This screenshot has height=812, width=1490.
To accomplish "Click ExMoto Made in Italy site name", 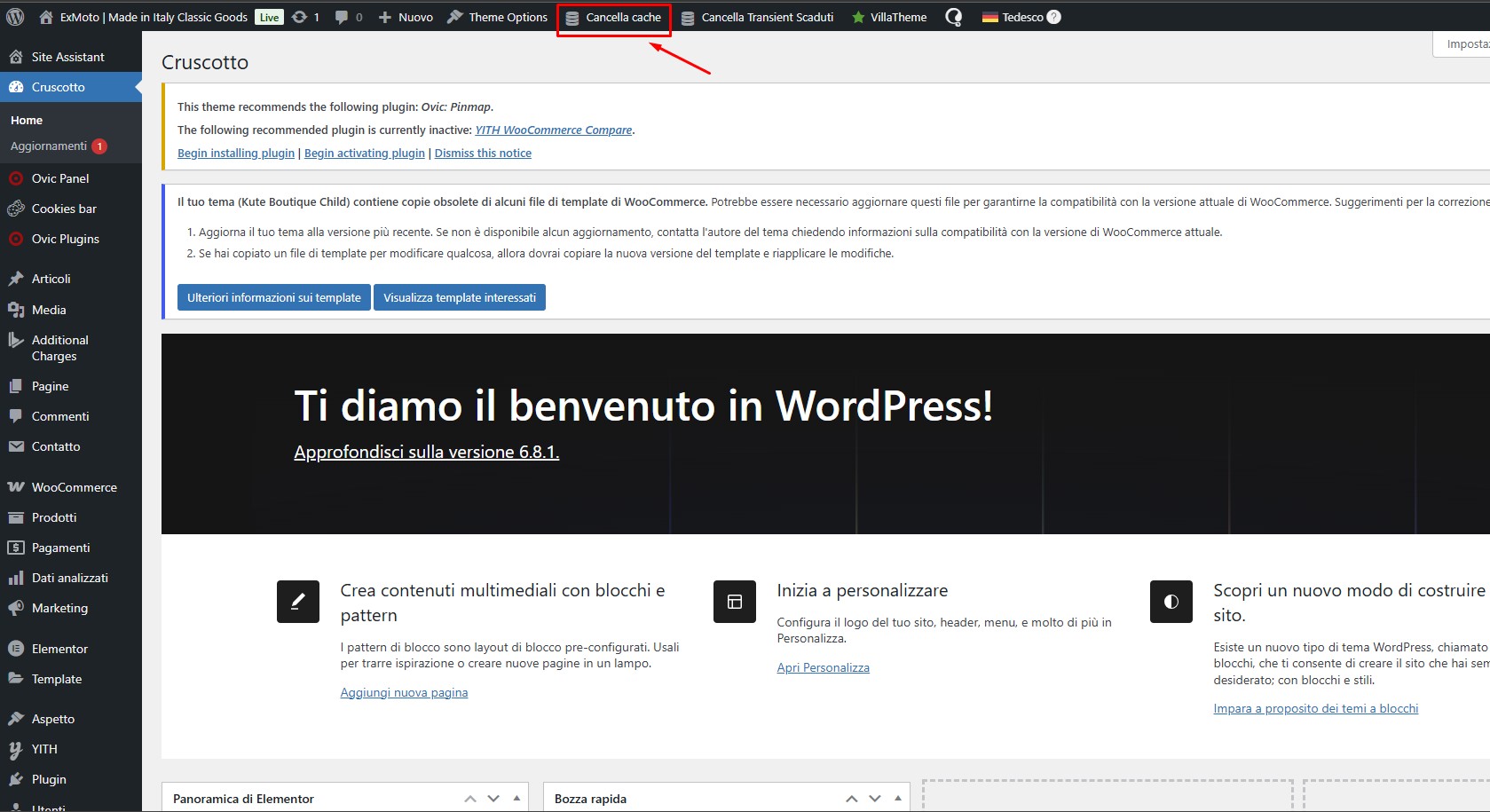I will (154, 17).
